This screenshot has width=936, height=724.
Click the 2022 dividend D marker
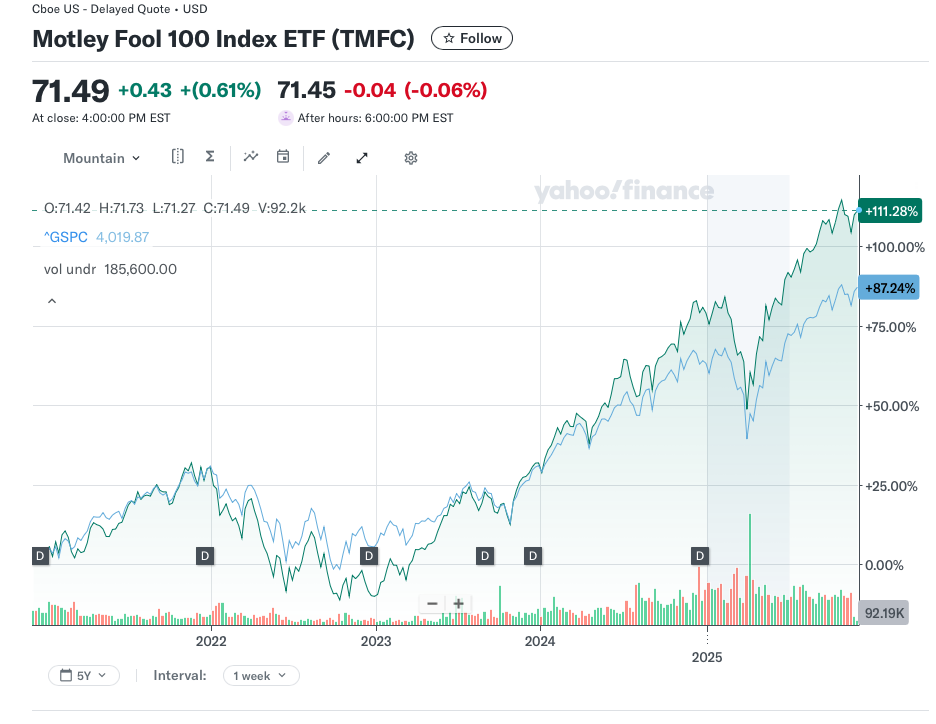204,555
